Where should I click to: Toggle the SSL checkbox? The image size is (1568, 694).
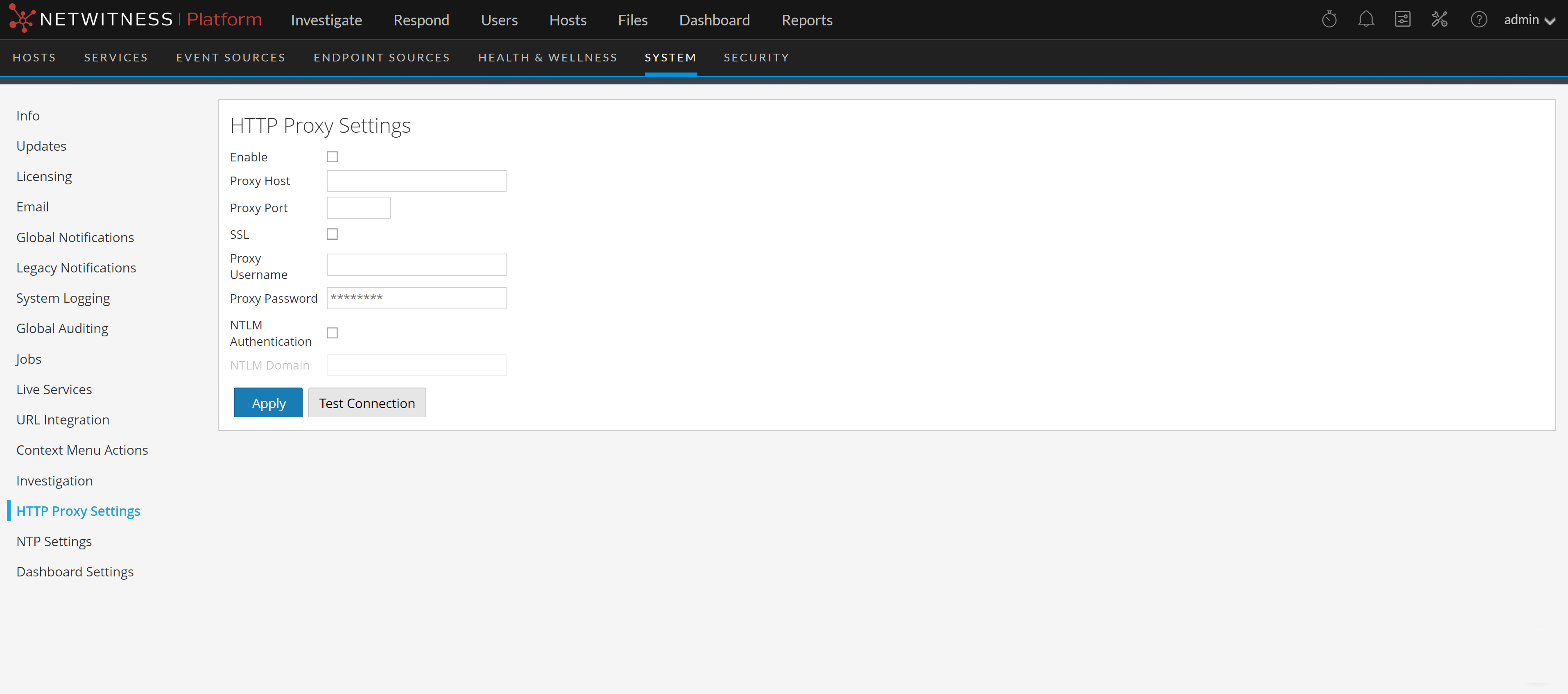333,234
